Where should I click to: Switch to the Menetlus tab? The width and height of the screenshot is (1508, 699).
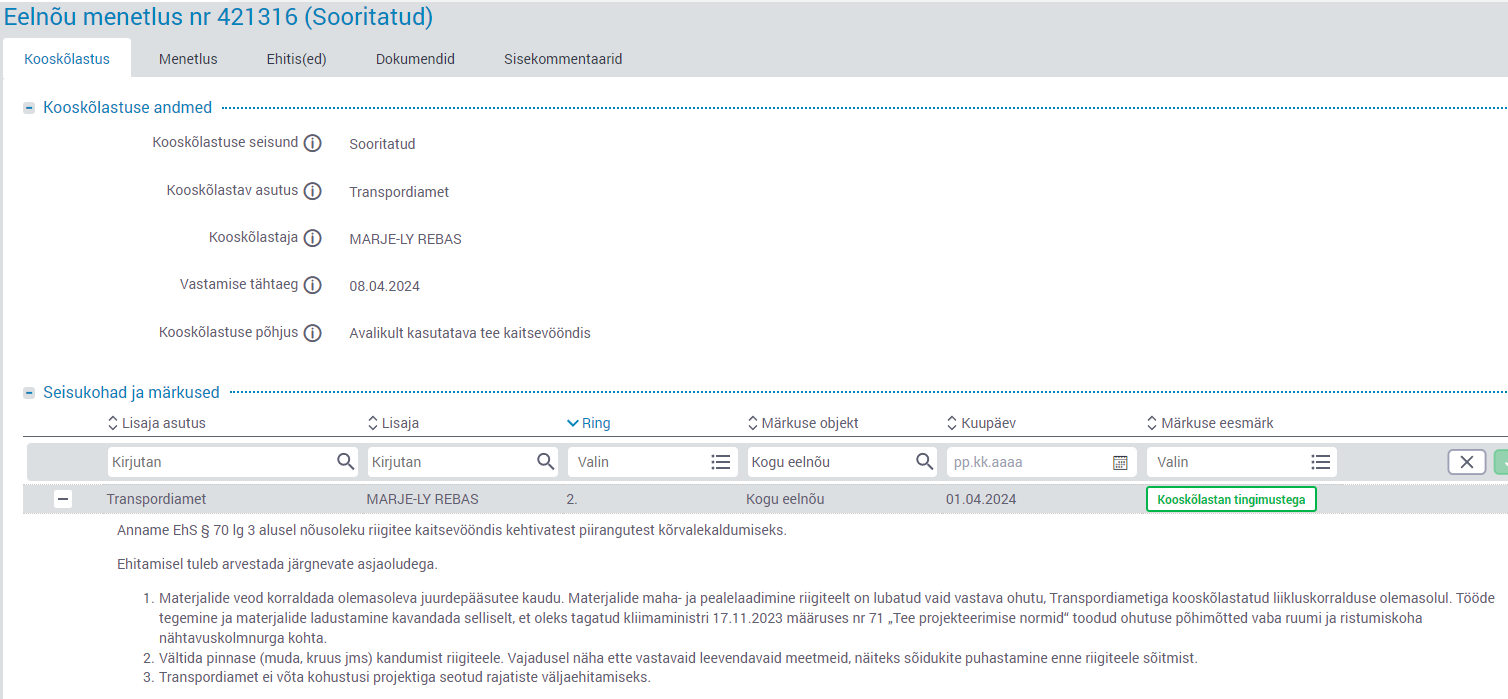pos(188,59)
